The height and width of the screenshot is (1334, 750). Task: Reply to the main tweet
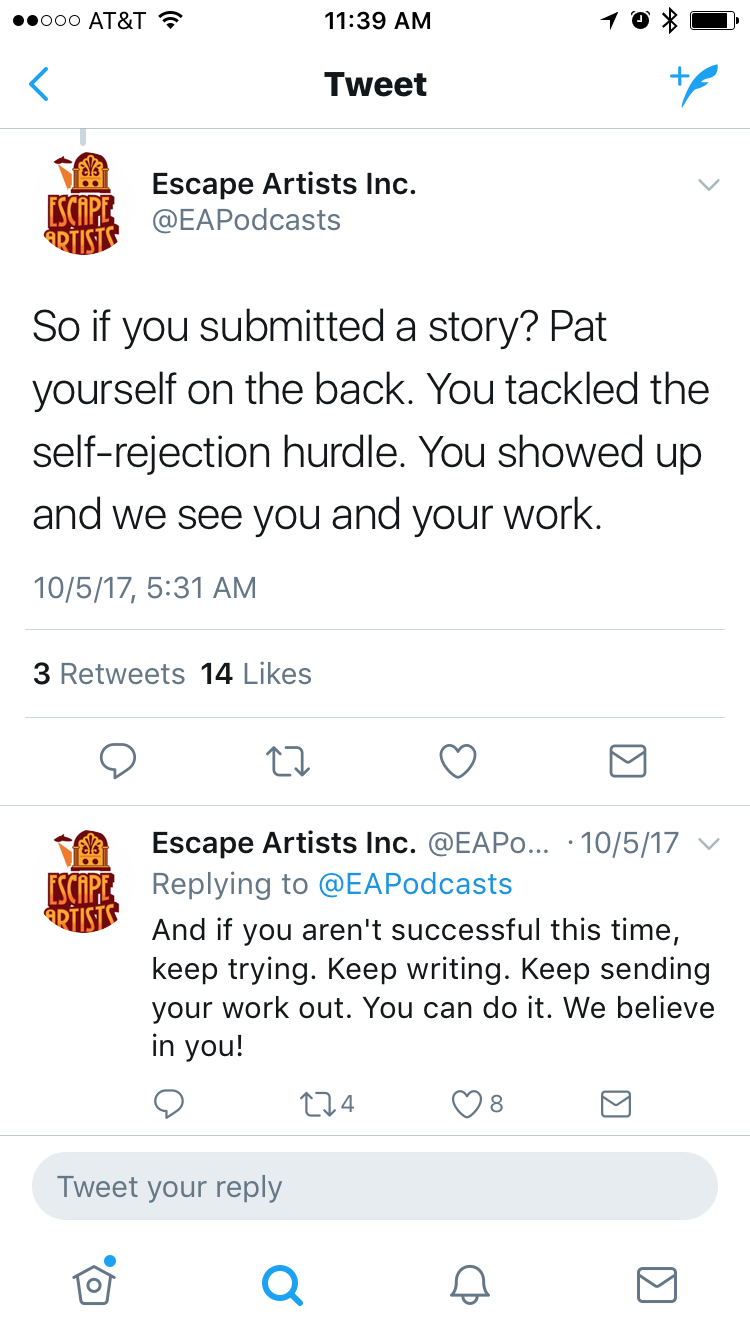coord(118,762)
